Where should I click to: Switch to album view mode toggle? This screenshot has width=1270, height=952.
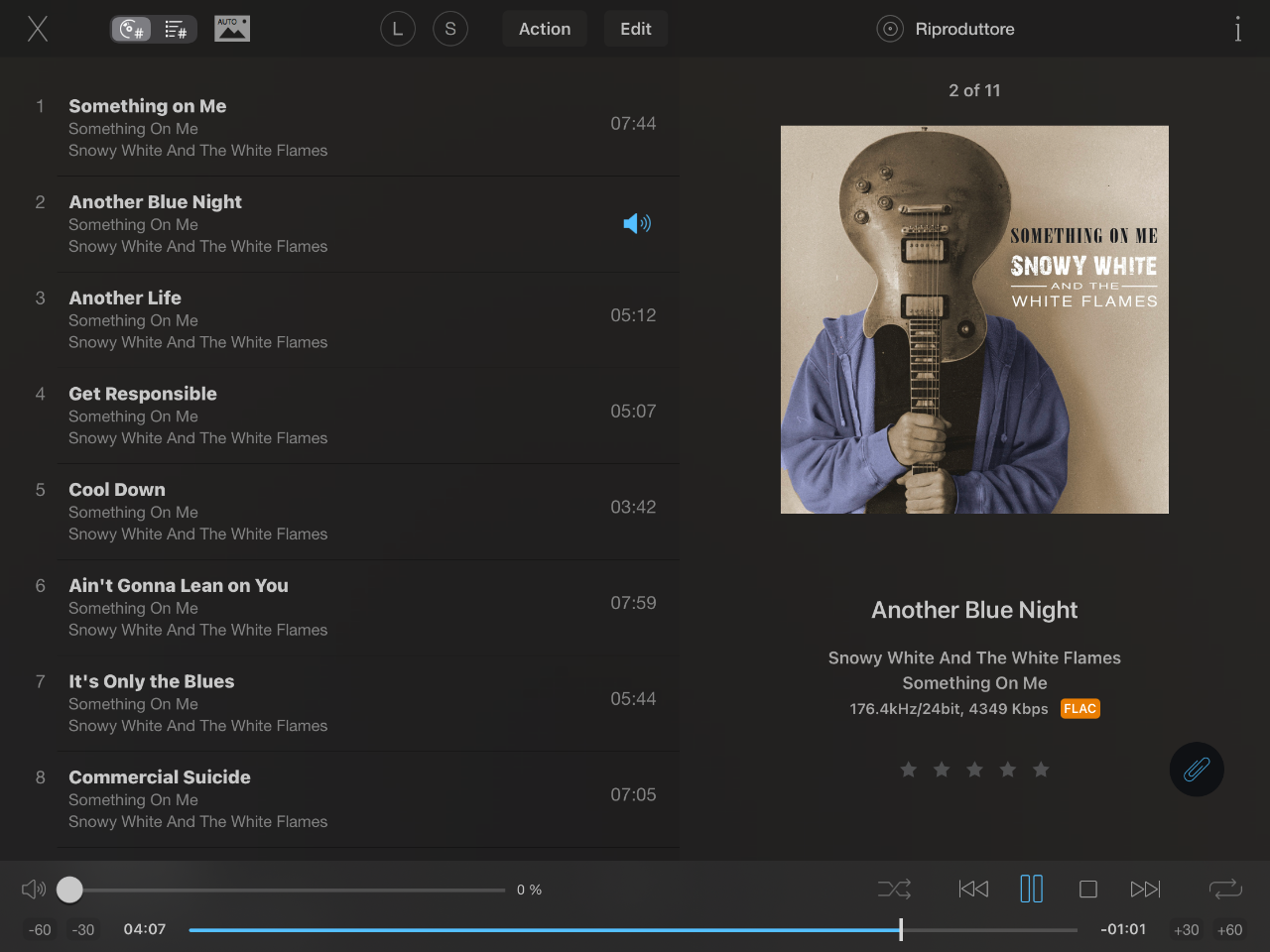click(132, 30)
